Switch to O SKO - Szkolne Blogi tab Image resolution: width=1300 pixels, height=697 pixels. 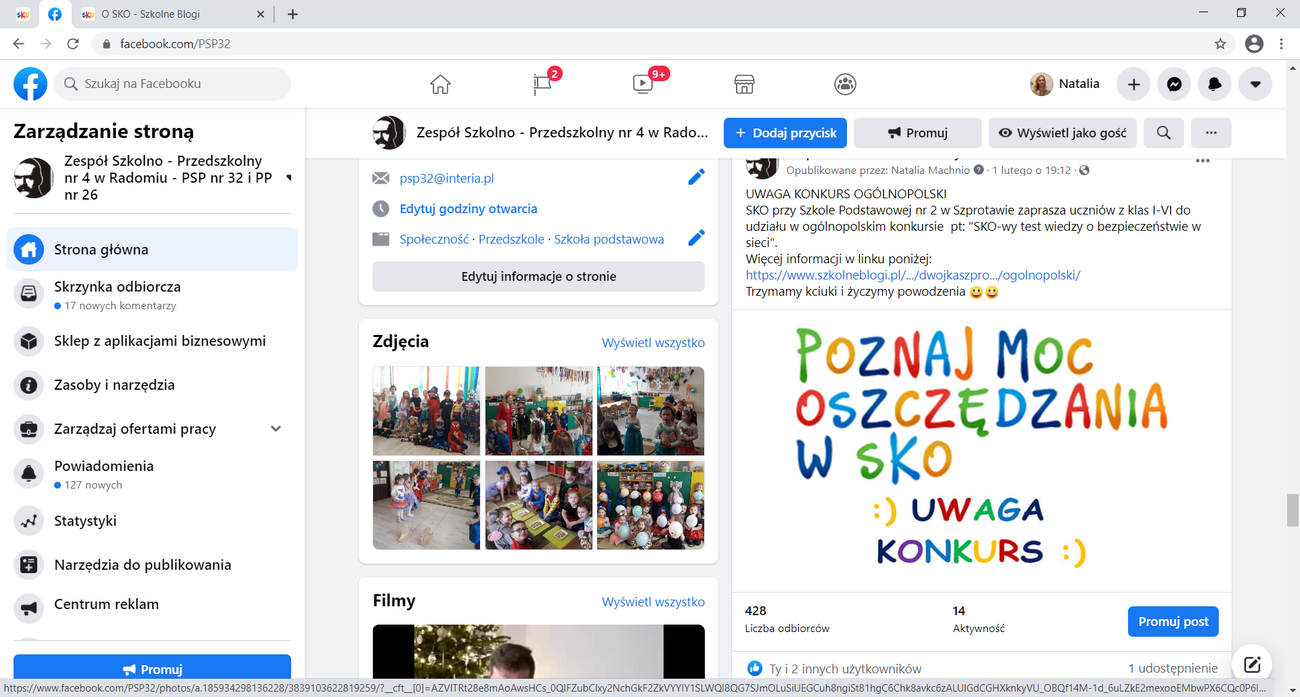(x=170, y=14)
